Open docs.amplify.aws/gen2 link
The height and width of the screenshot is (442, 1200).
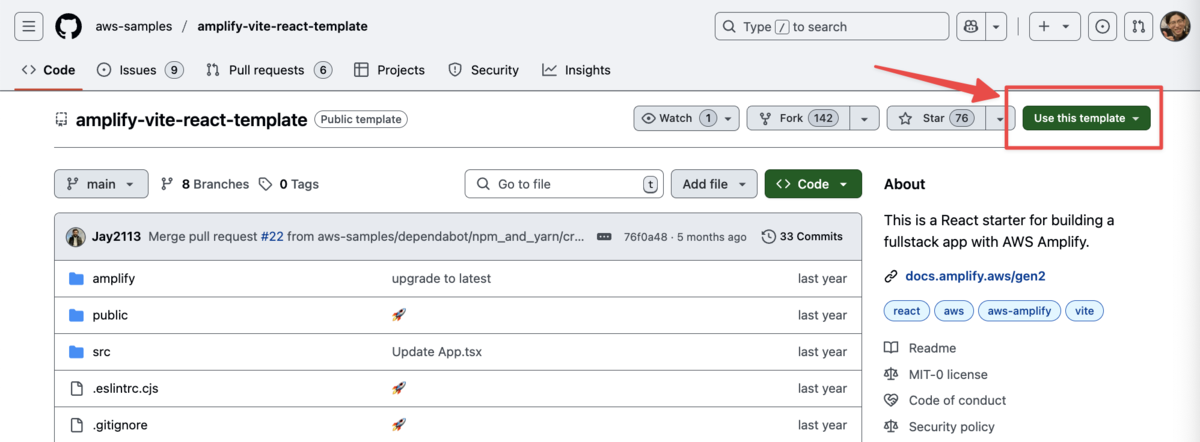pyautogui.click(x=975, y=276)
